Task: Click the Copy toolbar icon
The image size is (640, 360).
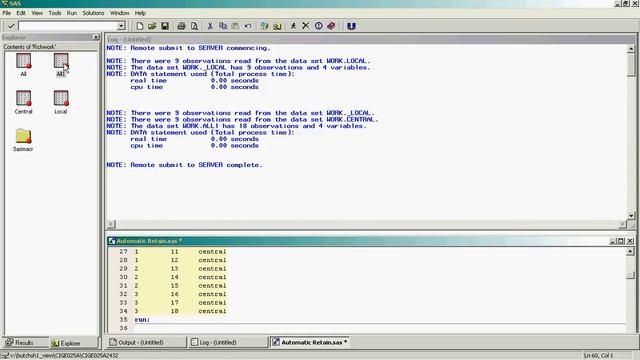Action: coord(223,26)
